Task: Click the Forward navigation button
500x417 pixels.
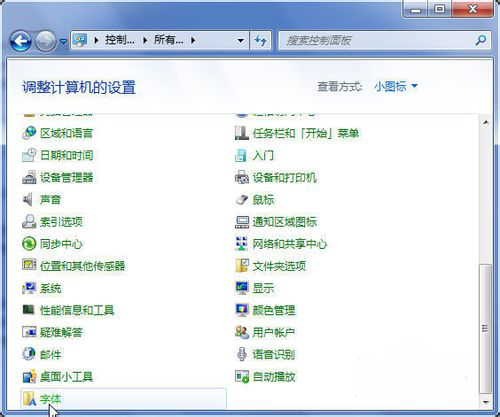Action: 45,41
